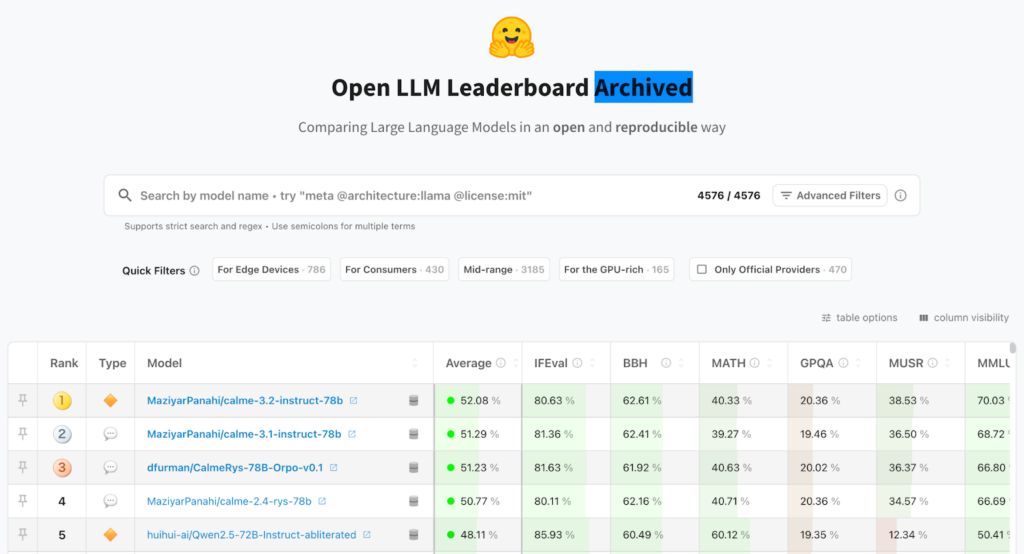Screen dimensions: 1024x554
Task: Sort table by IFEval column header
Action: pyautogui.click(x=551, y=363)
